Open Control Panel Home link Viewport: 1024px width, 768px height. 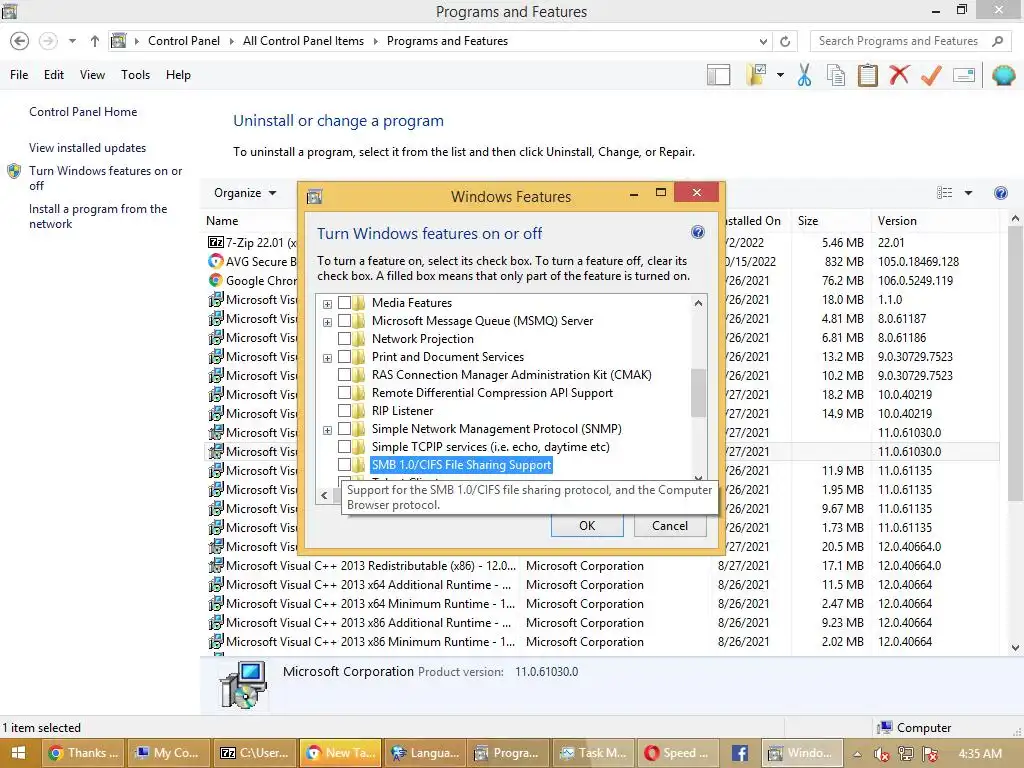coord(83,112)
